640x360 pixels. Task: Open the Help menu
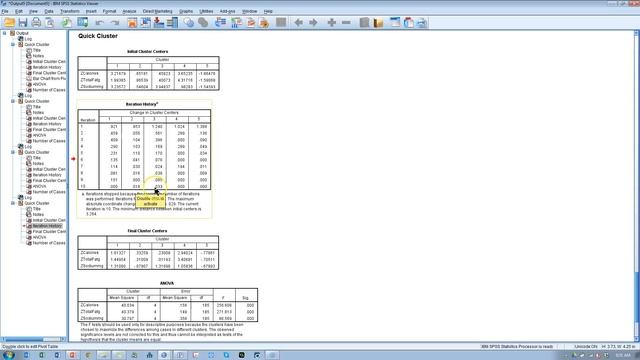pos(268,11)
